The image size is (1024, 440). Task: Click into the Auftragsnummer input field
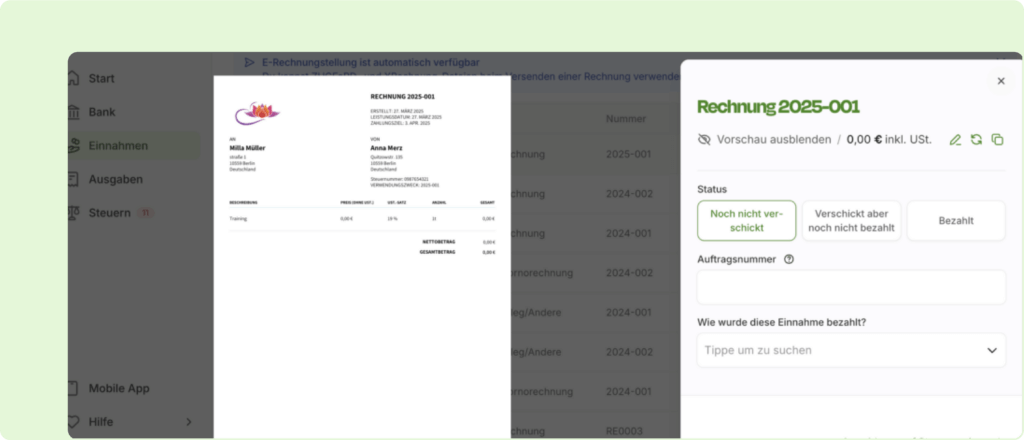point(851,287)
